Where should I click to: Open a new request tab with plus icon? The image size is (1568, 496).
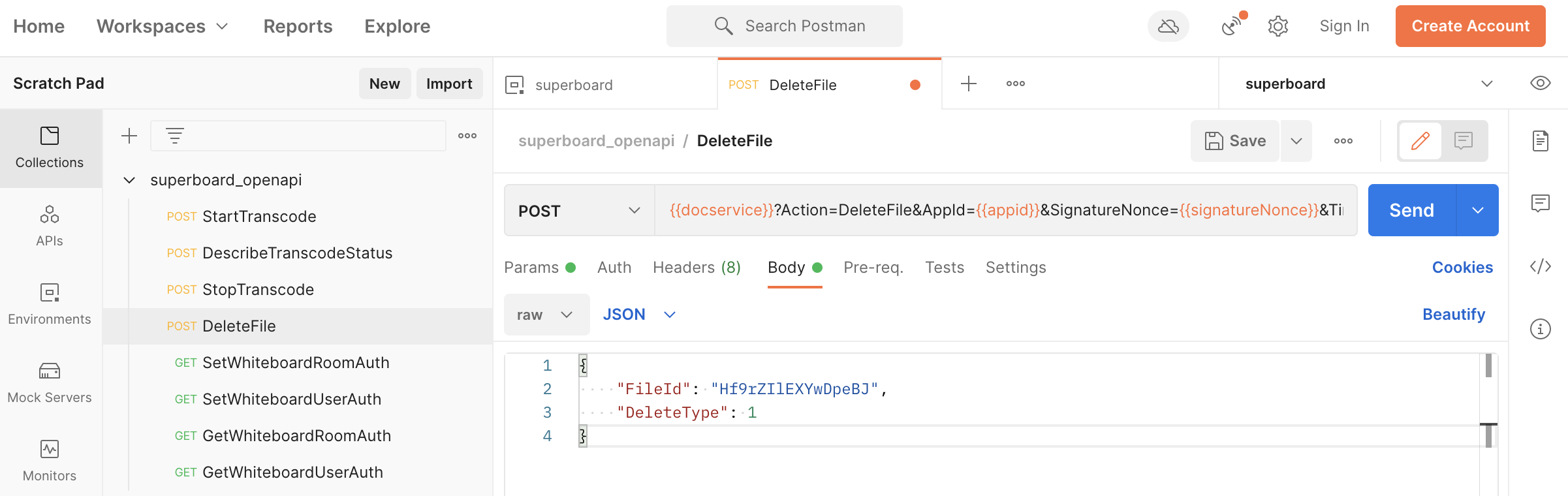click(x=969, y=84)
